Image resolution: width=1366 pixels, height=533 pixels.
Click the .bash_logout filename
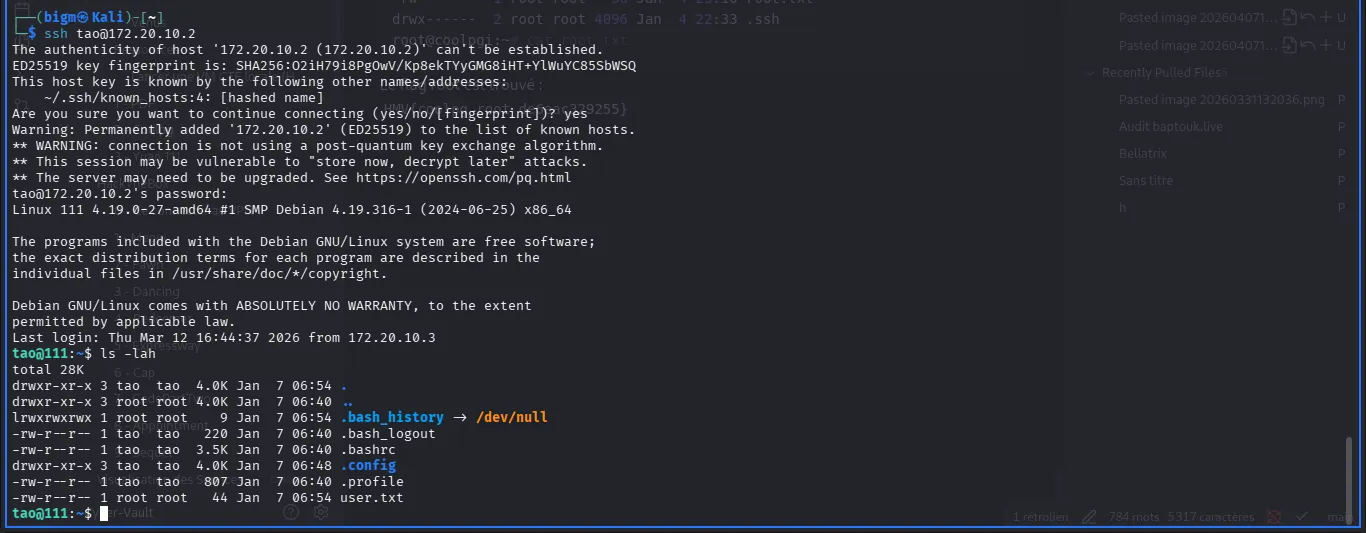(x=388, y=433)
